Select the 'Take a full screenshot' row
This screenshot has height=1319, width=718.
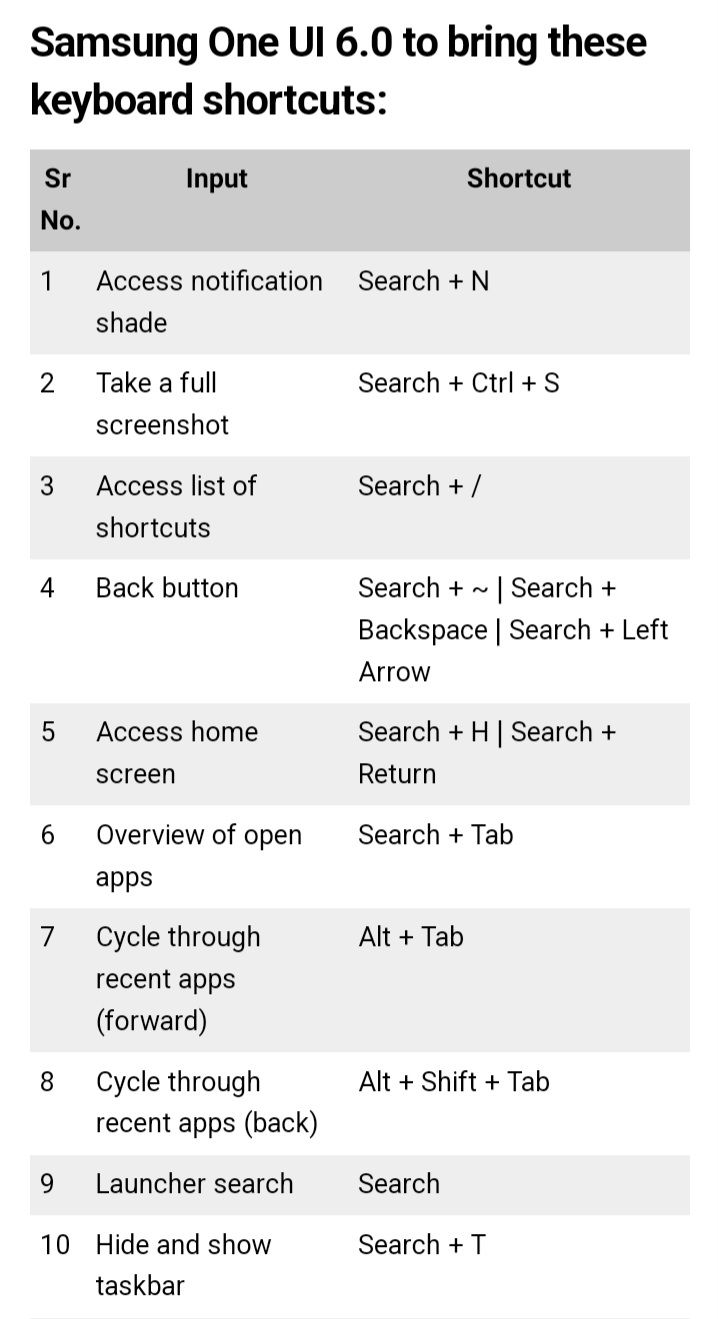coord(360,404)
